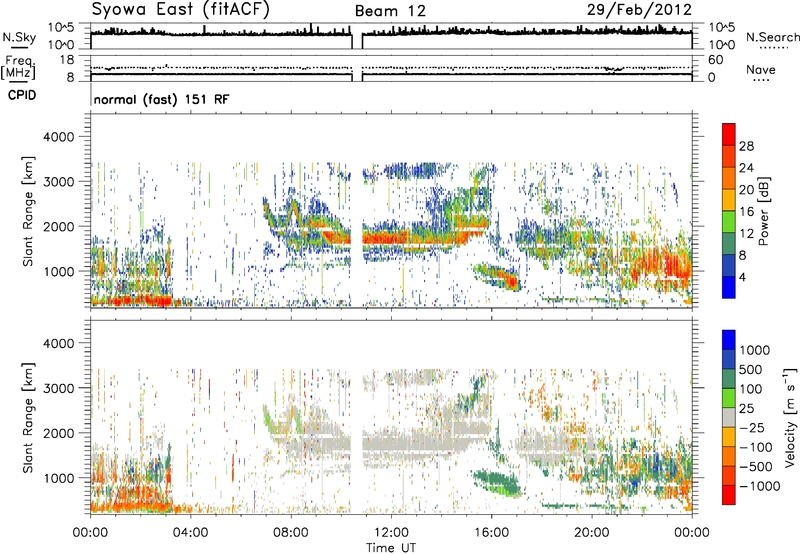Image resolution: width=800 pixels, height=554 pixels.
Task: Click power colorbar tick label '16'
Action: point(746,212)
